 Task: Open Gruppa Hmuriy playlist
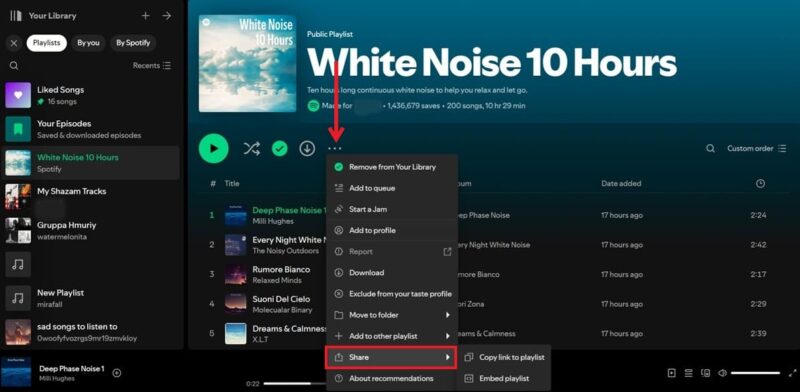[x=91, y=231]
